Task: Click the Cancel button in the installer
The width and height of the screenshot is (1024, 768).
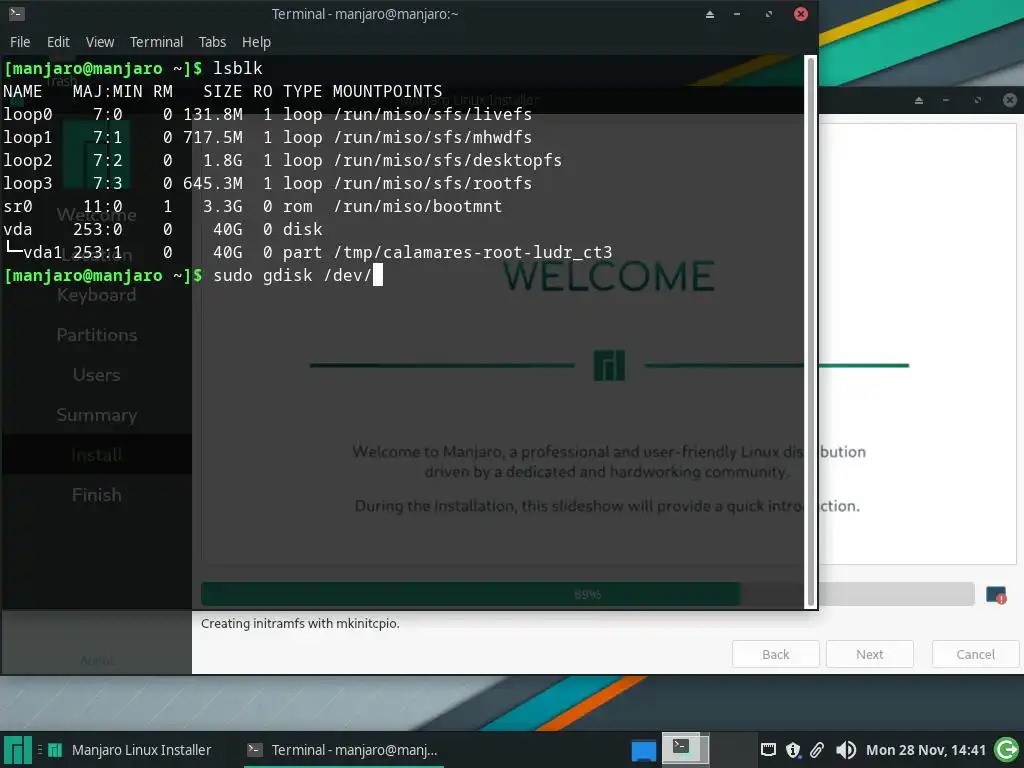Action: pyautogui.click(x=976, y=654)
